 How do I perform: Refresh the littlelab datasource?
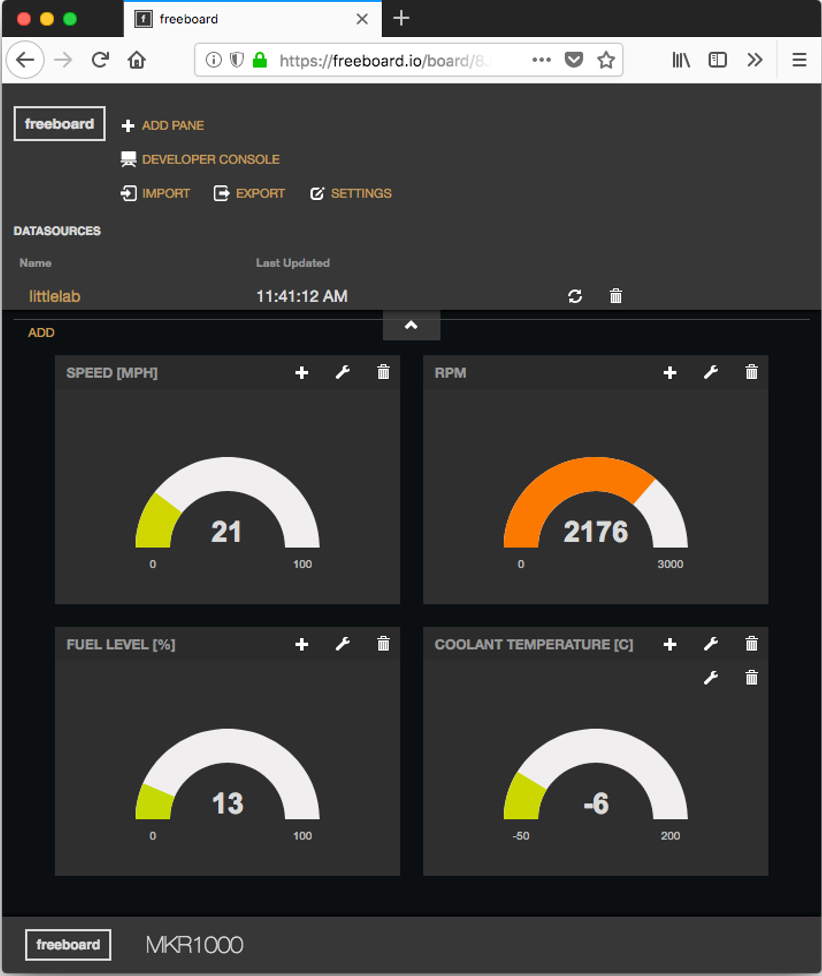click(x=575, y=296)
